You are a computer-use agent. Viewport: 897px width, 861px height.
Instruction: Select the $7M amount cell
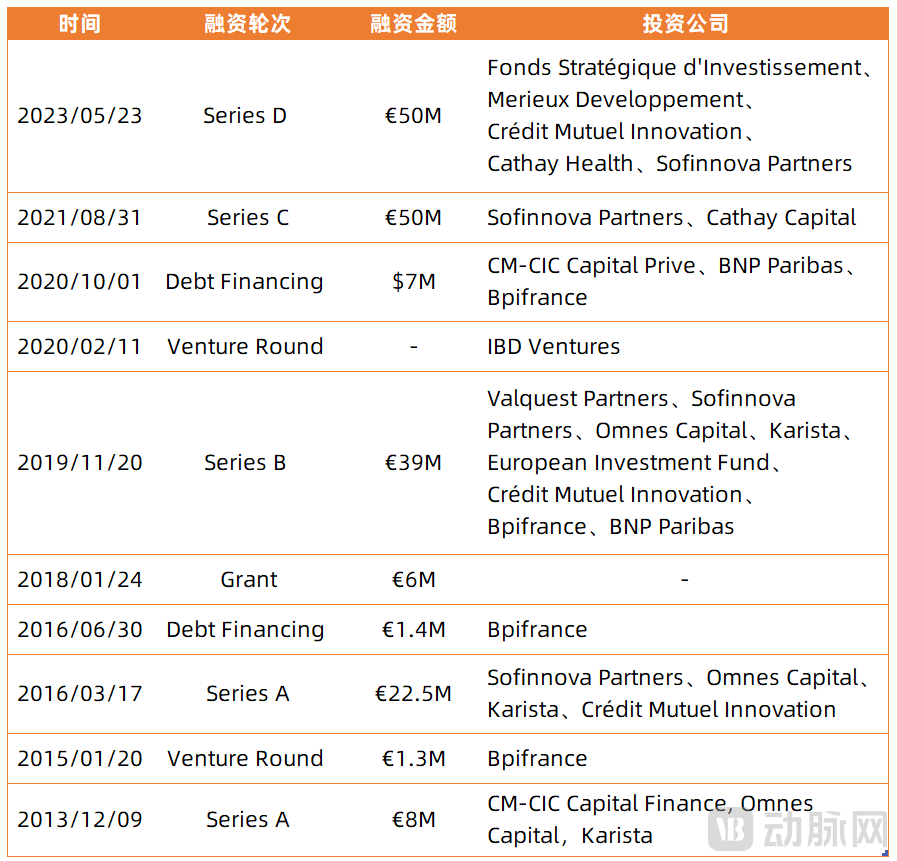pos(414,282)
